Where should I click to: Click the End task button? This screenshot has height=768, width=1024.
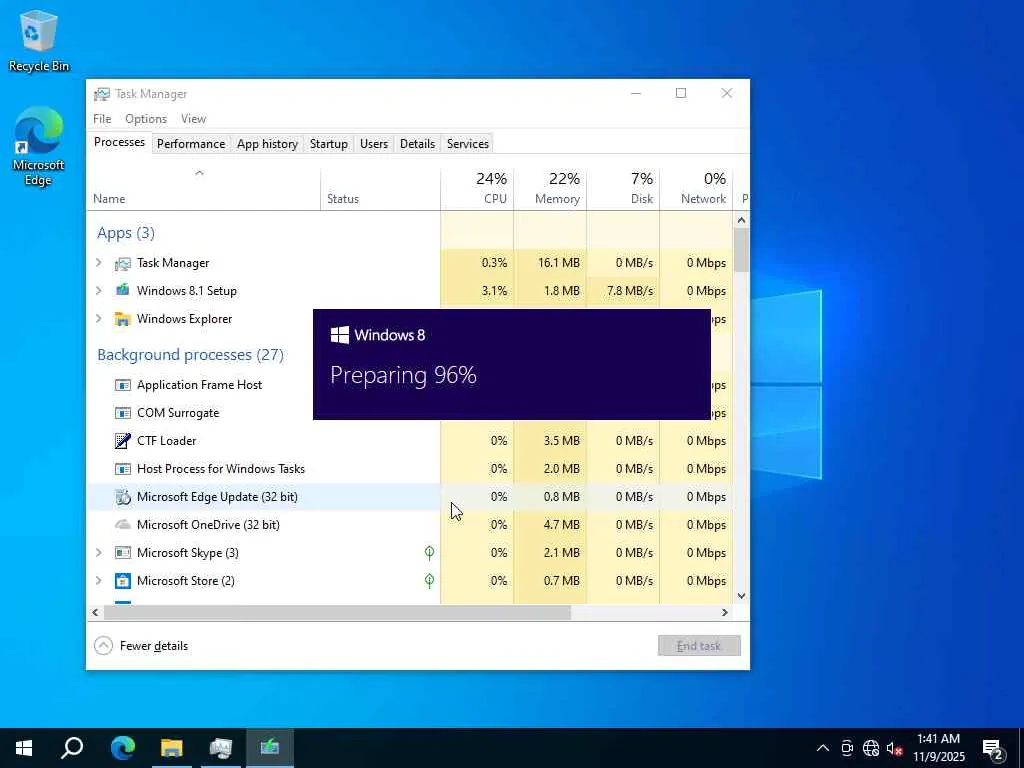(x=699, y=646)
